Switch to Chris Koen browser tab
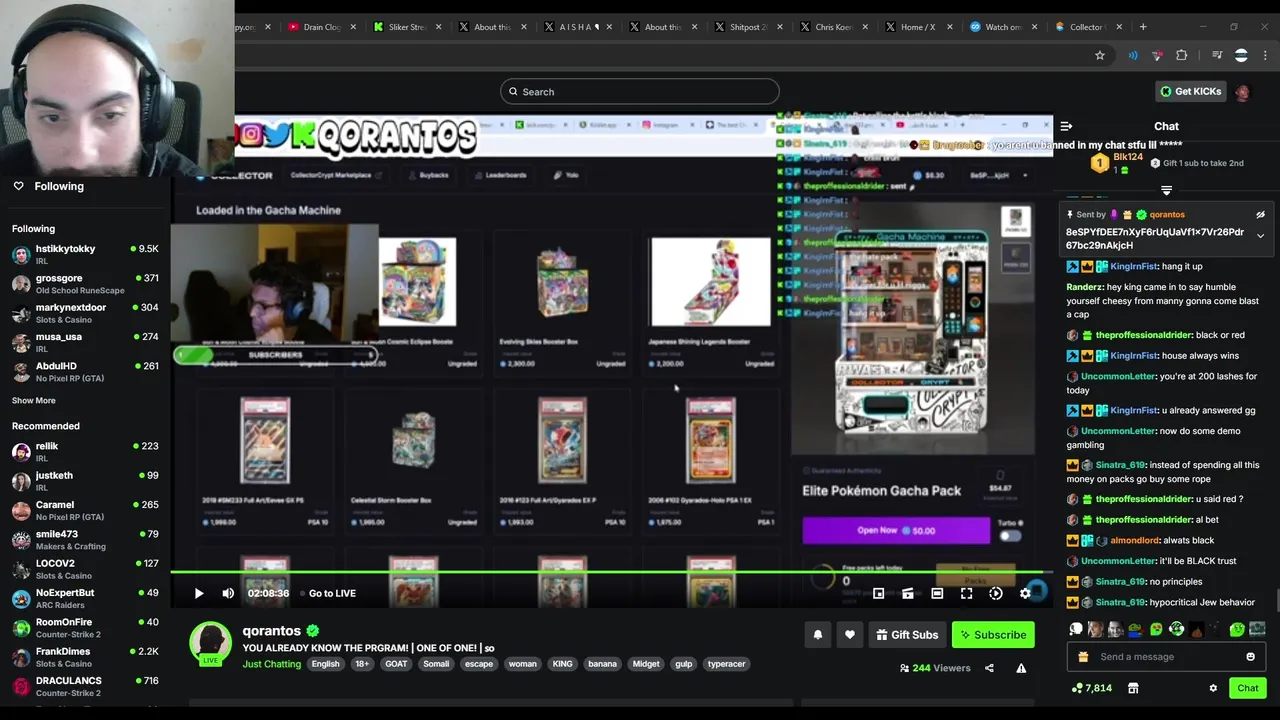Viewport: 1280px width, 720px height. tap(832, 27)
